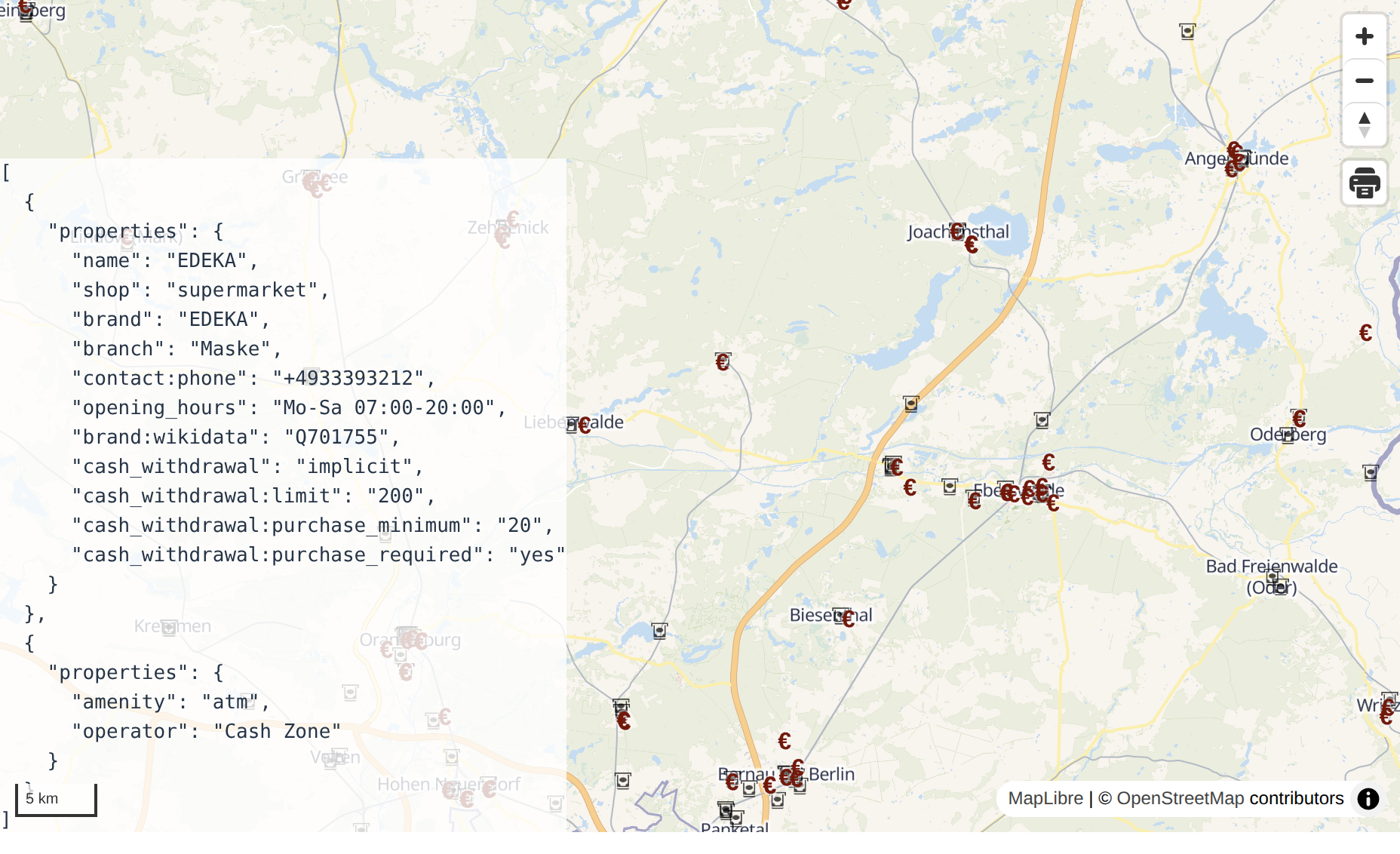1400x854 pixels.
Task: Open the MapLibre link
Action: 1045,798
